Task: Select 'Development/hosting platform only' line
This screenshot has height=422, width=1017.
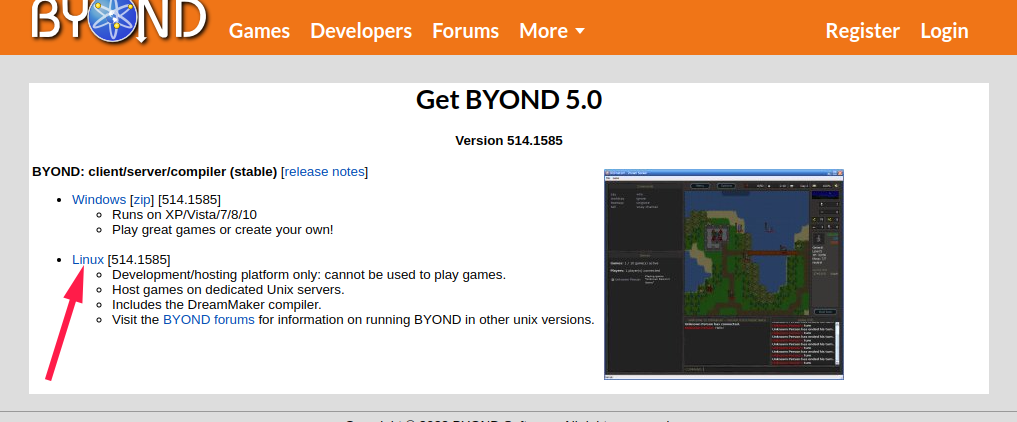Action: [309, 275]
